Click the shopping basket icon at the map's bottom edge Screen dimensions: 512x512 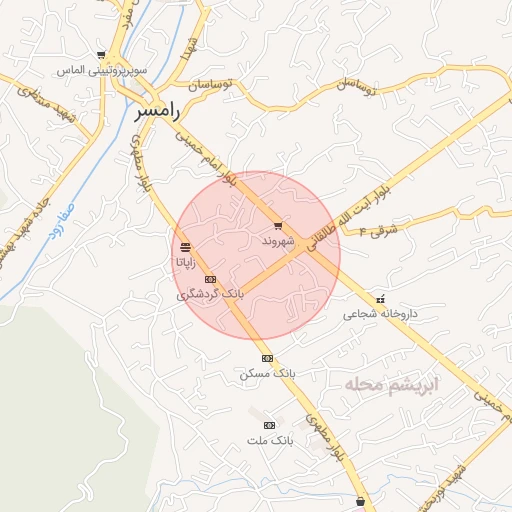[x=360, y=501]
